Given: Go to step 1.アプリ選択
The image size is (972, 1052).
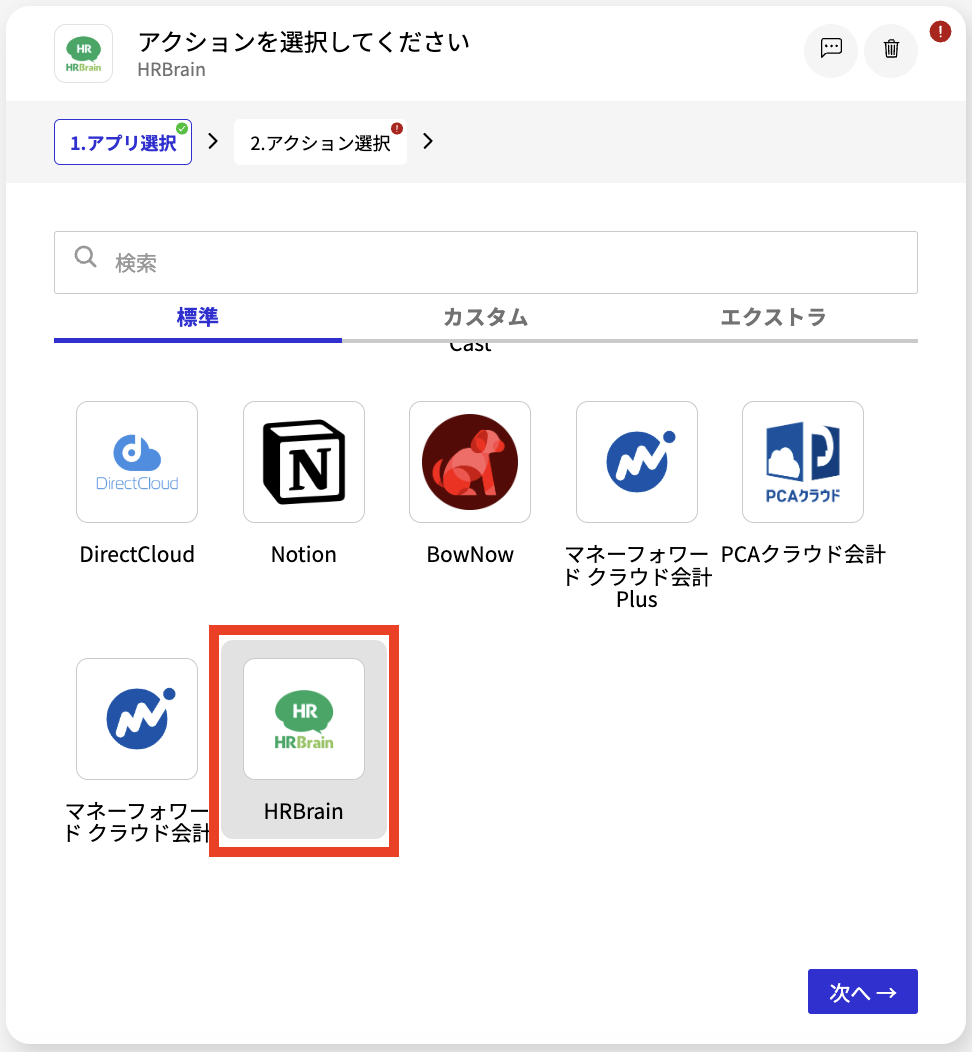Looking at the screenshot, I should 123,142.
